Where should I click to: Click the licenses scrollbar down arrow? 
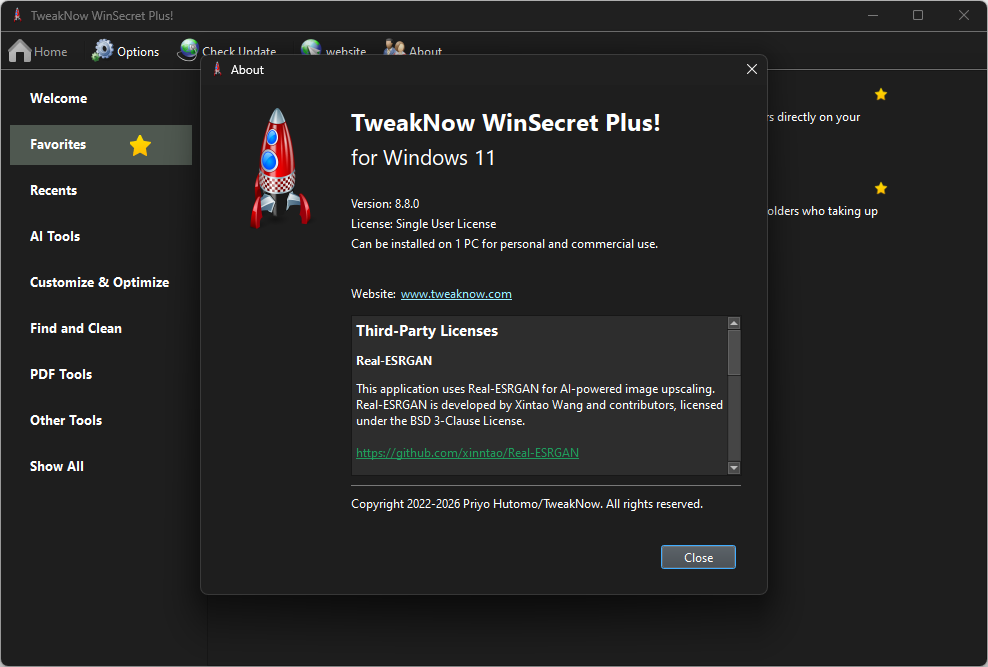coord(733,467)
